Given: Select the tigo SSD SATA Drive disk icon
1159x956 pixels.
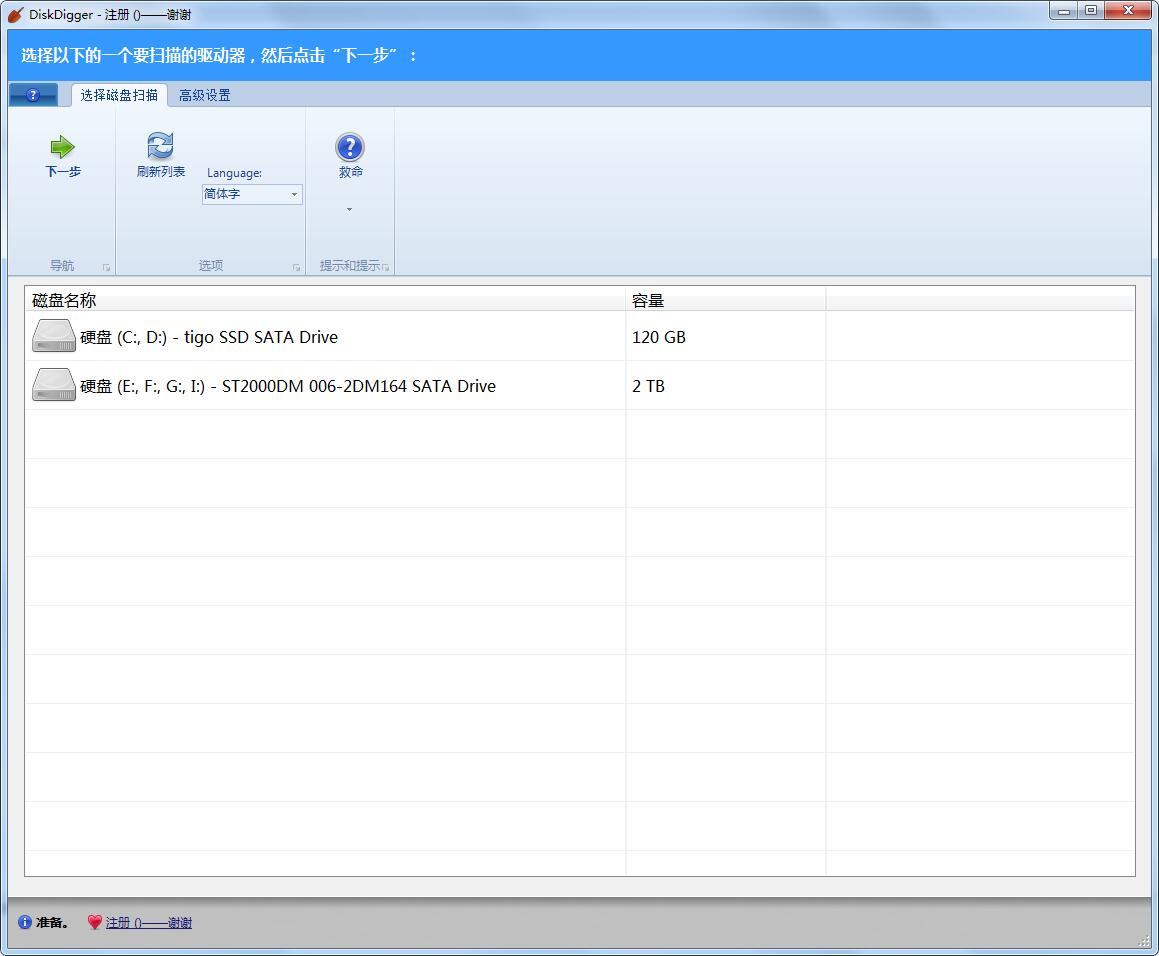Looking at the screenshot, I should (54, 337).
